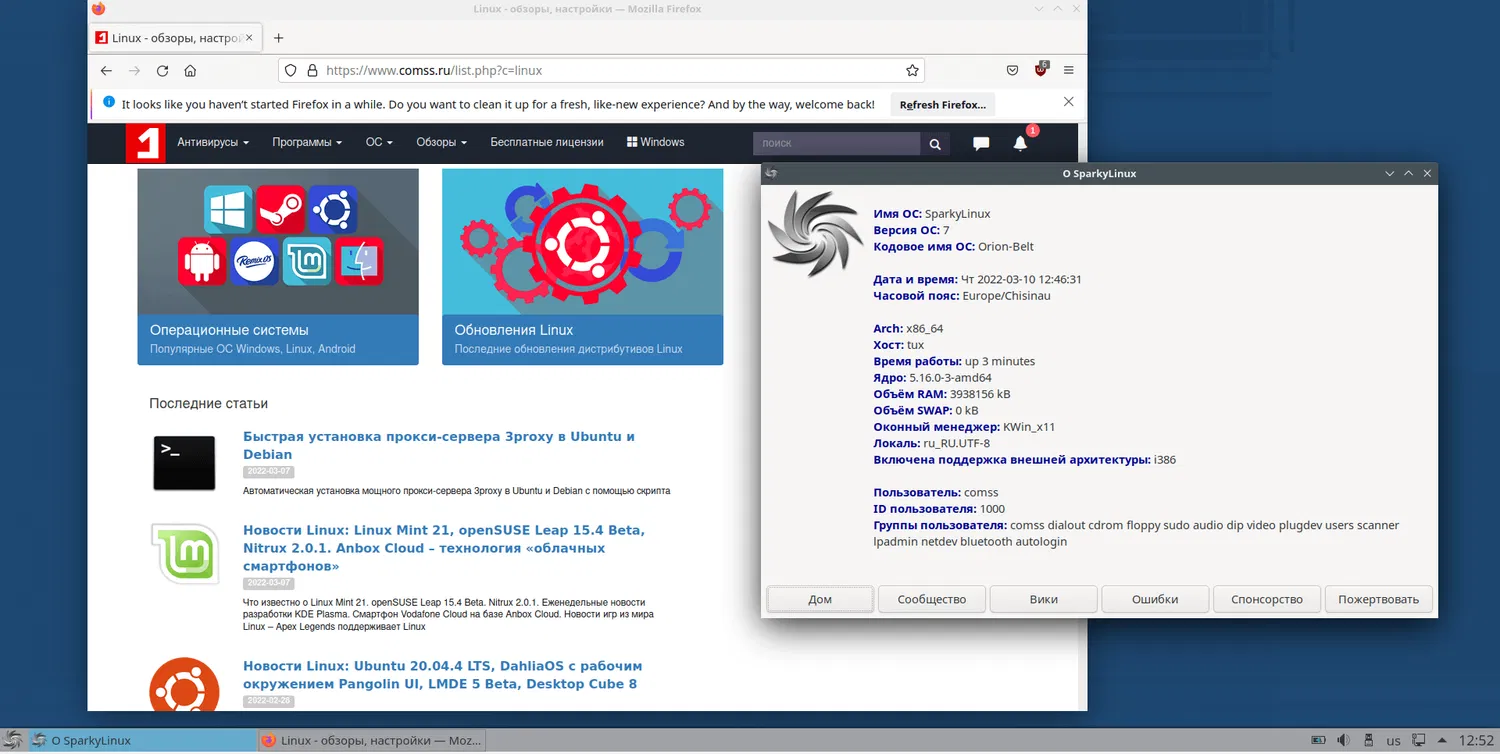This screenshot has width=1500, height=754.
Task: Open a new Firefox tab
Action: click(x=279, y=38)
